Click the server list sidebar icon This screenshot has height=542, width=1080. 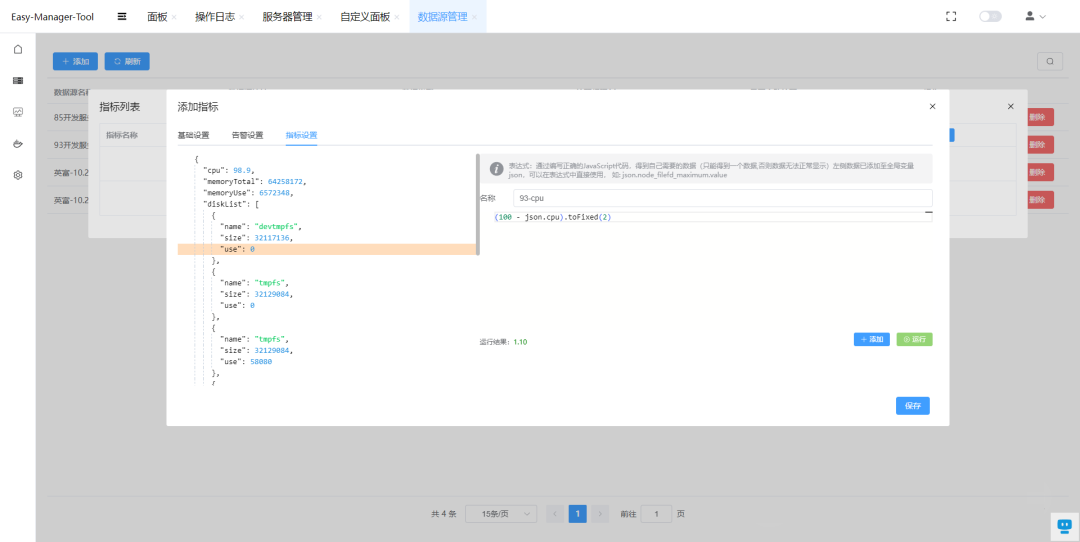(x=18, y=80)
